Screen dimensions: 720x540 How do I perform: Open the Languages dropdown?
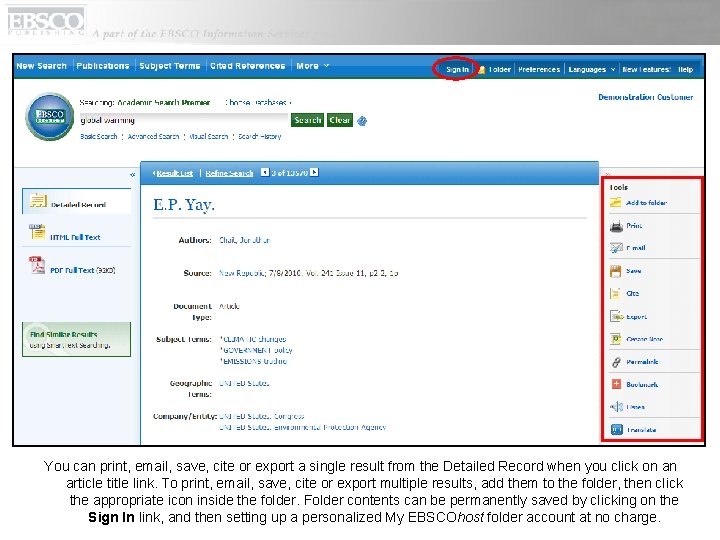click(x=591, y=69)
